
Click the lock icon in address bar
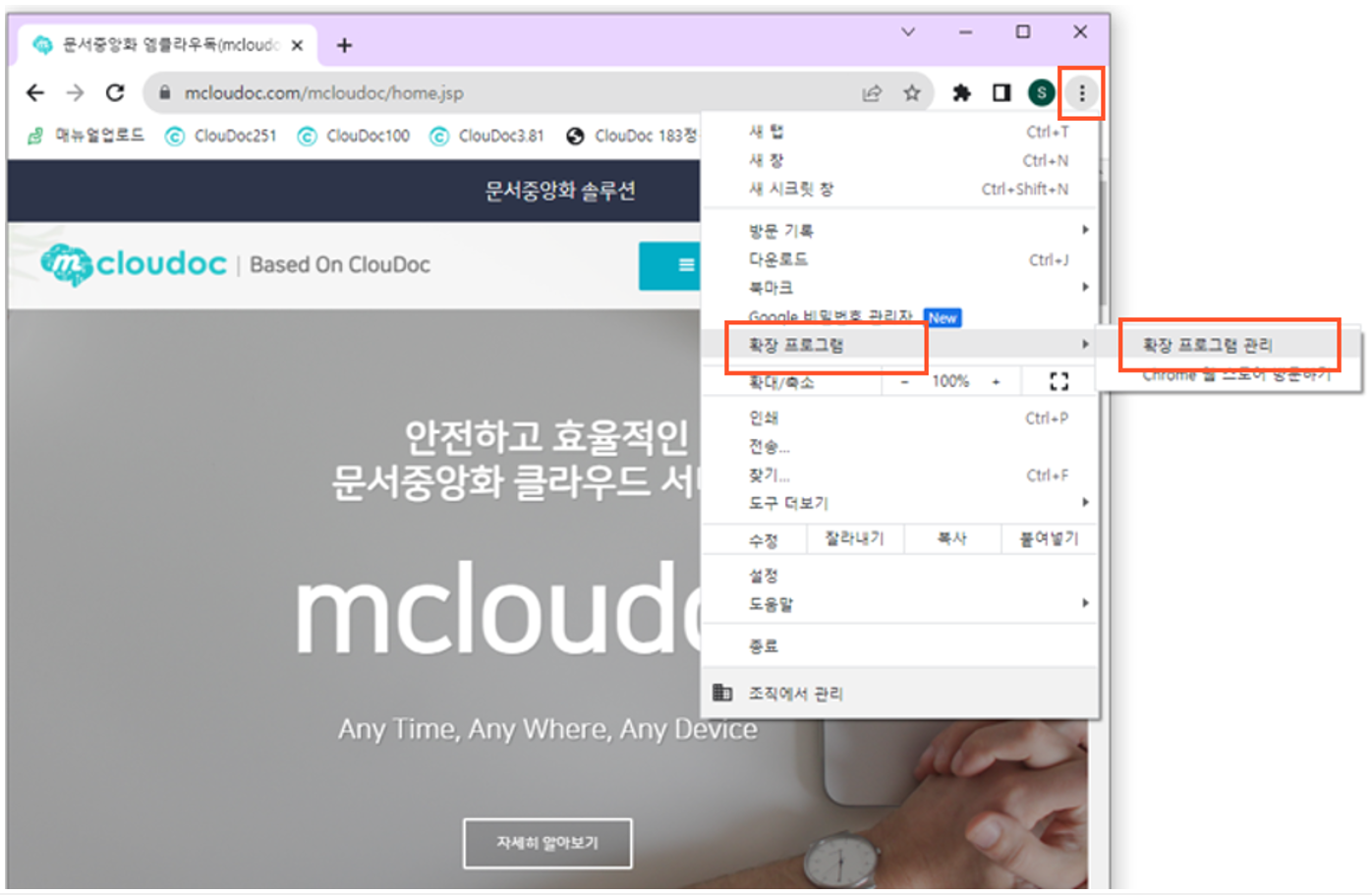tap(165, 93)
